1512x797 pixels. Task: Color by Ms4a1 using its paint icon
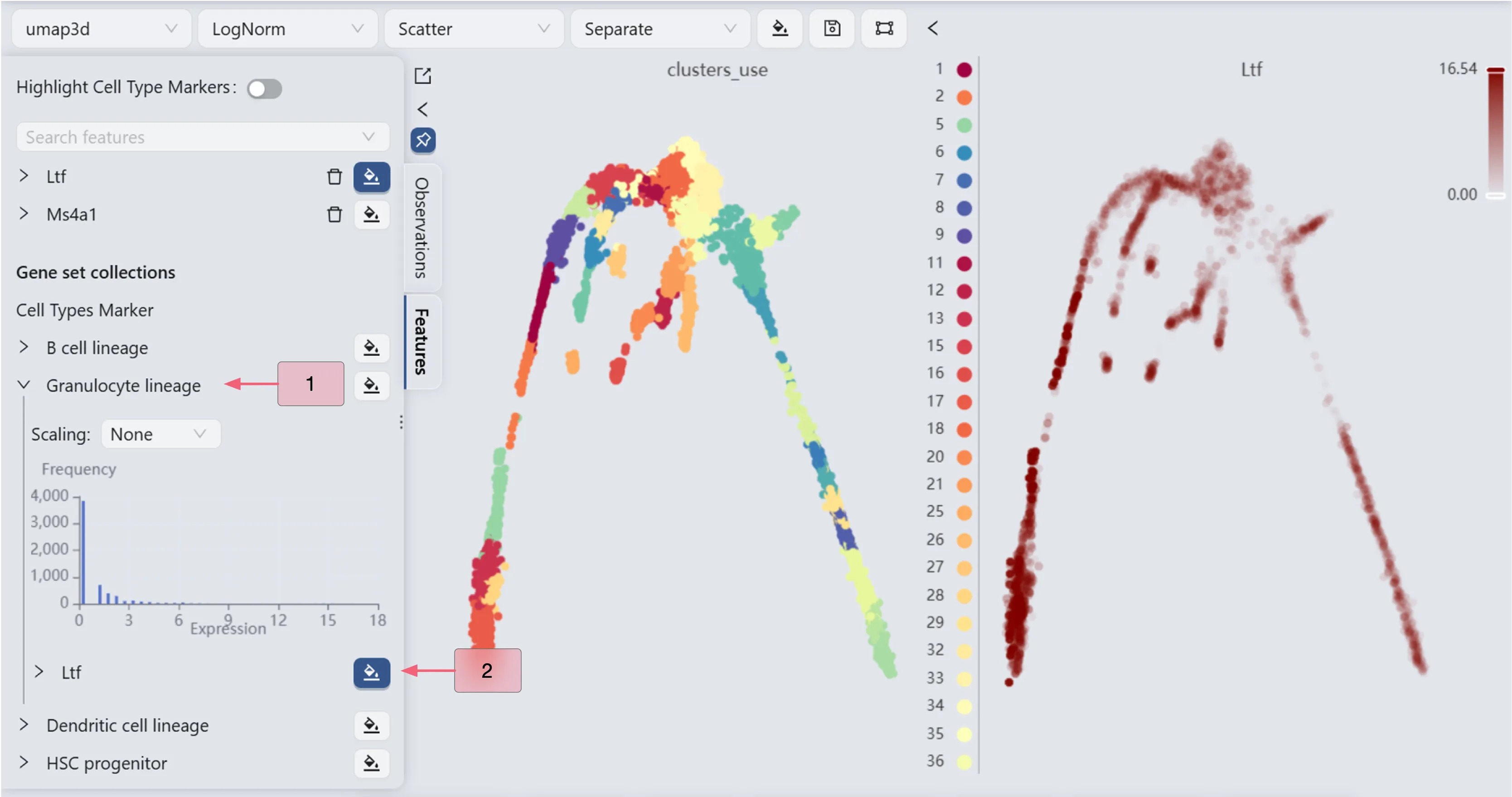(371, 214)
